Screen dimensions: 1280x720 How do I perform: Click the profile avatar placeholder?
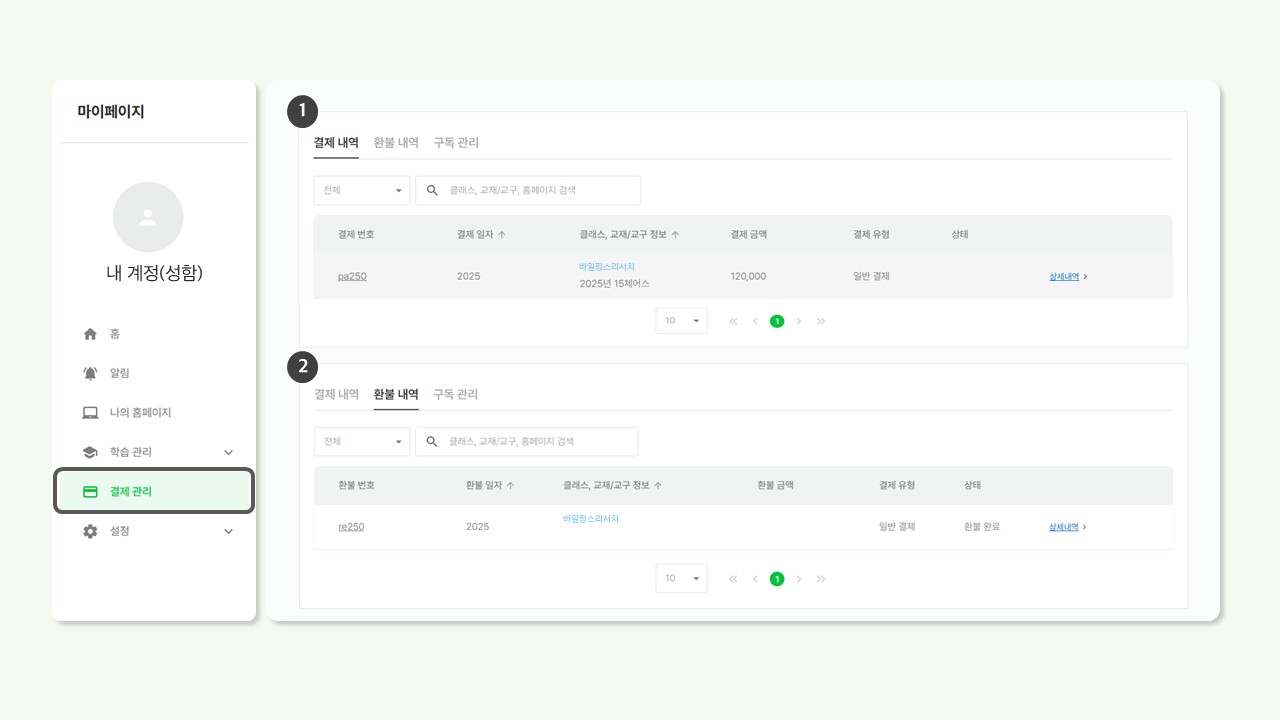(x=148, y=217)
